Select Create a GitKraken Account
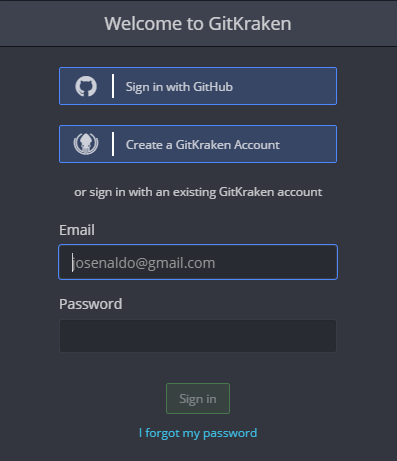The image size is (397, 461). (x=198, y=144)
